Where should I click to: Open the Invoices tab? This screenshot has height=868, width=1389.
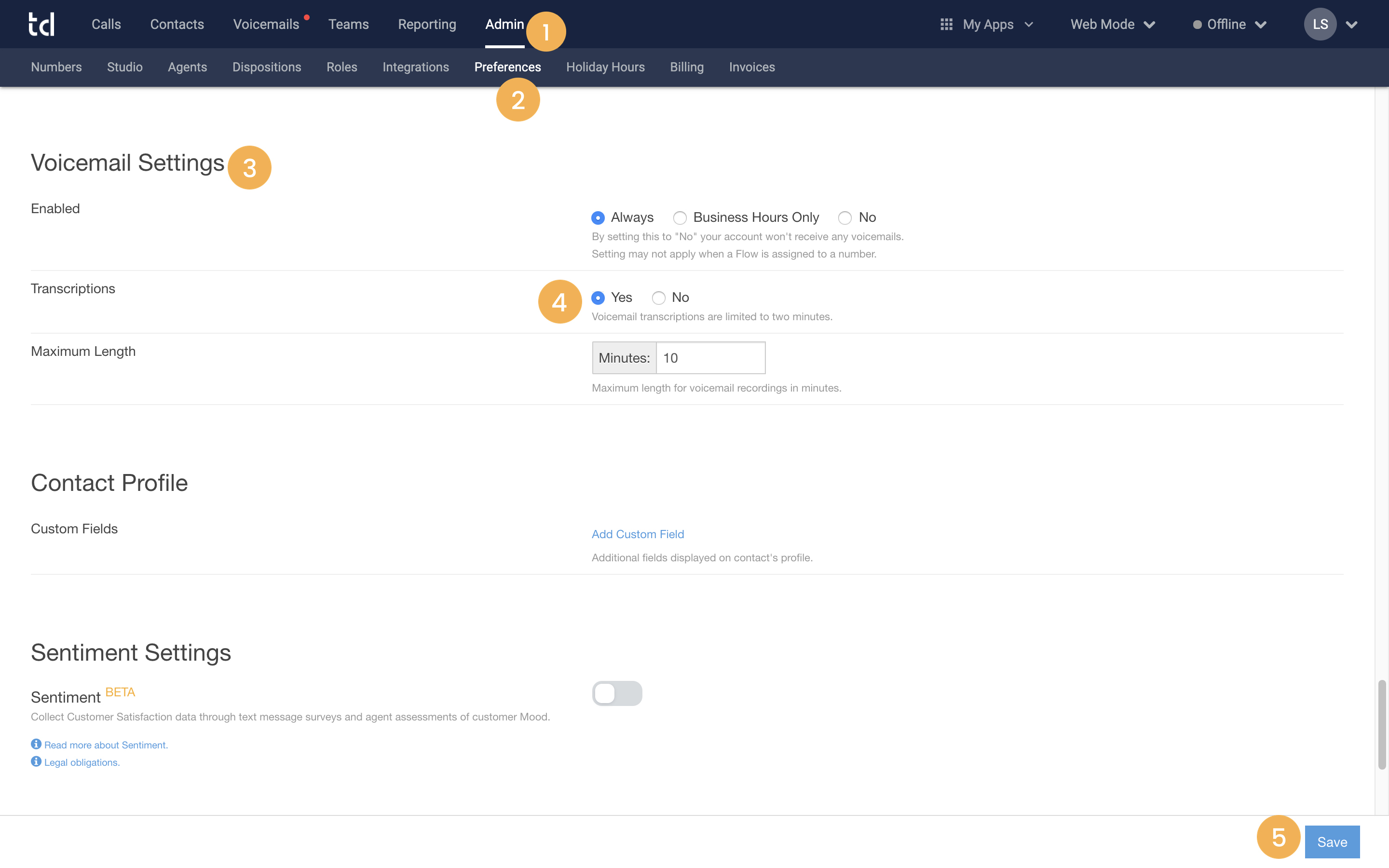[752, 67]
